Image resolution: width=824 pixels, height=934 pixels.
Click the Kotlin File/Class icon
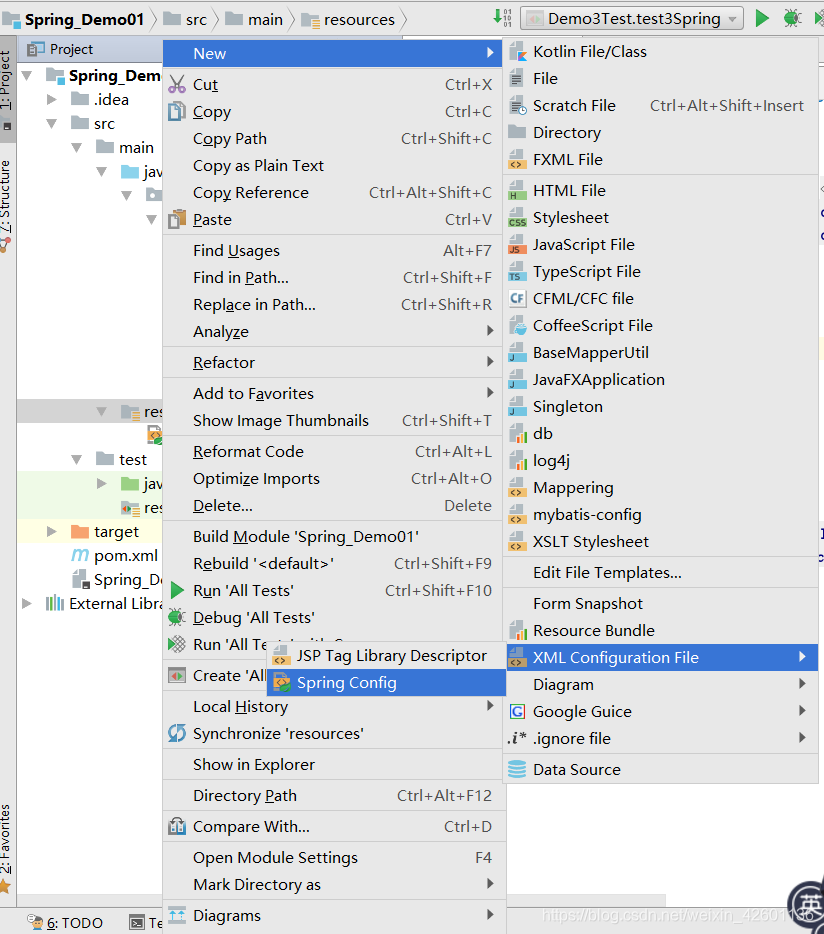coord(518,52)
